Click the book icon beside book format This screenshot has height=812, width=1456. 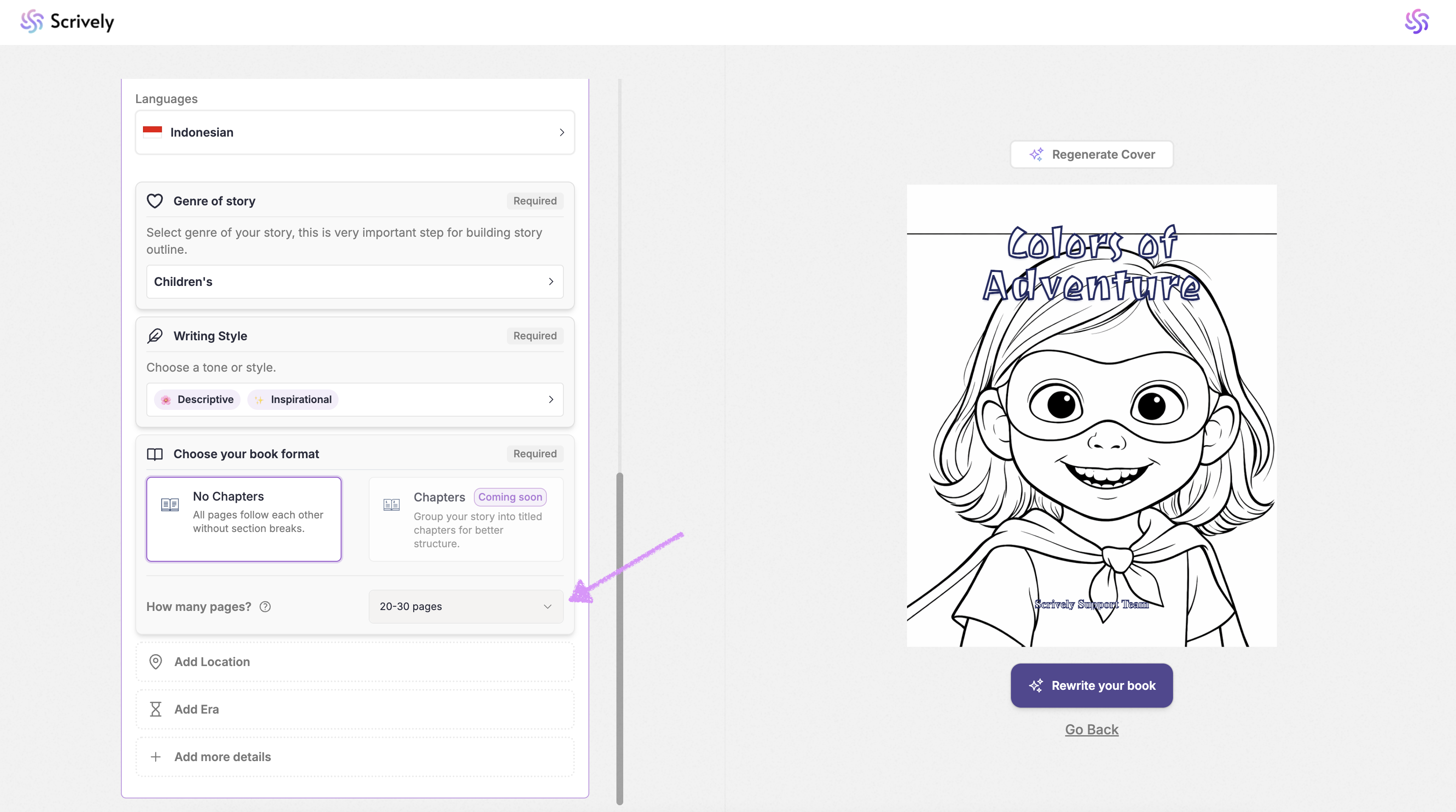click(155, 454)
